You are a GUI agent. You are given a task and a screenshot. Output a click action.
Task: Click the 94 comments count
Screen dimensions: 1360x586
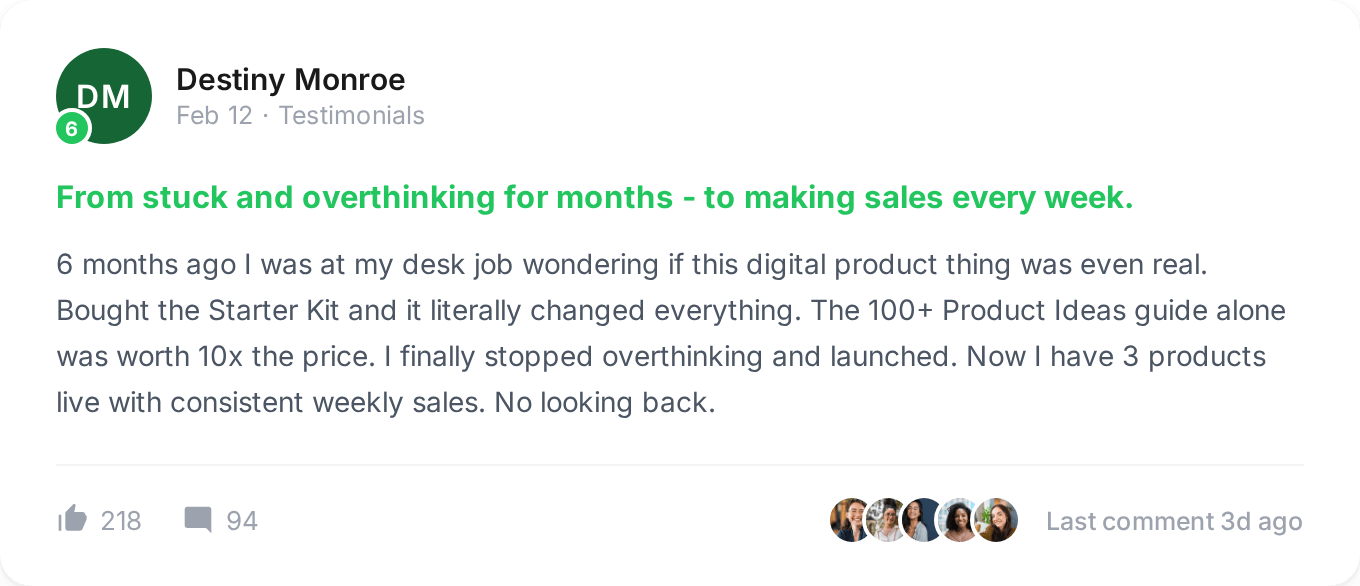click(242, 521)
